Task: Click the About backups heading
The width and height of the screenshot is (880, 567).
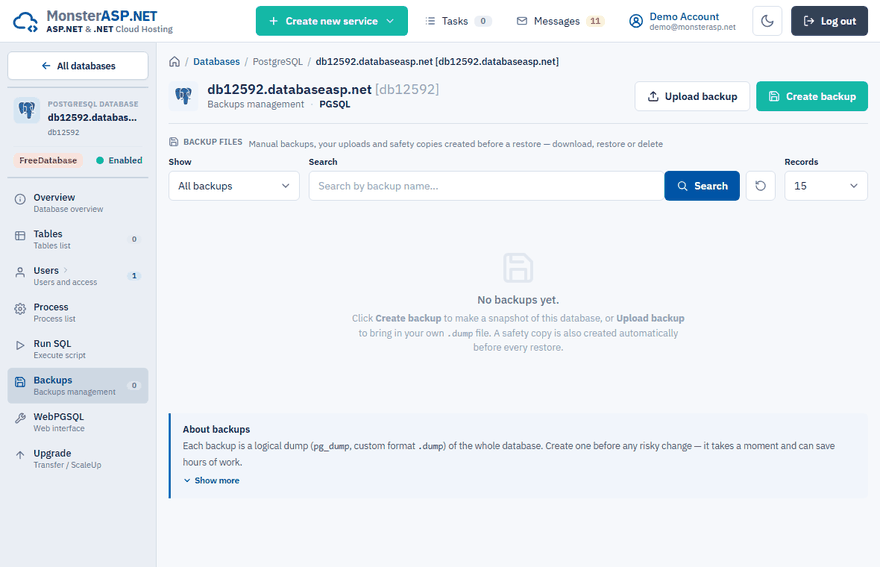Action: (x=216, y=429)
